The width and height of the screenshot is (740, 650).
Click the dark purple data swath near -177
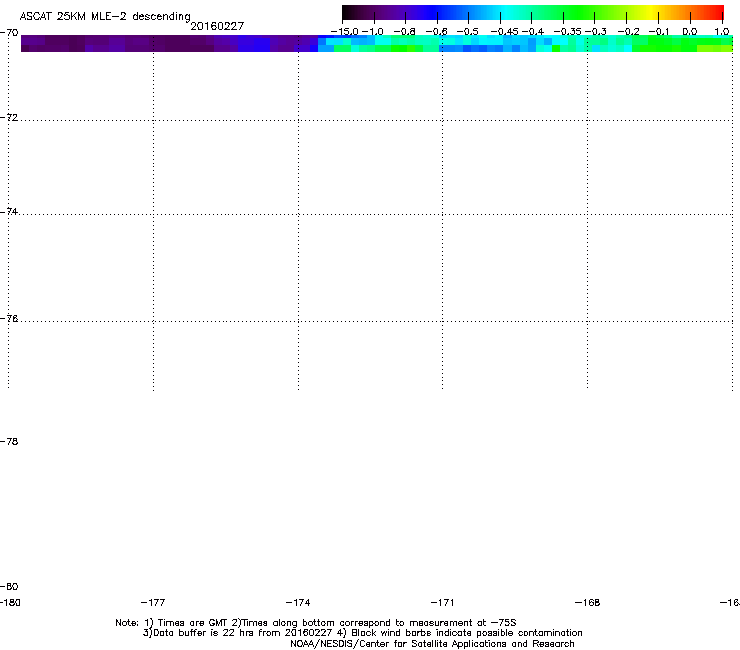(153, 43)
